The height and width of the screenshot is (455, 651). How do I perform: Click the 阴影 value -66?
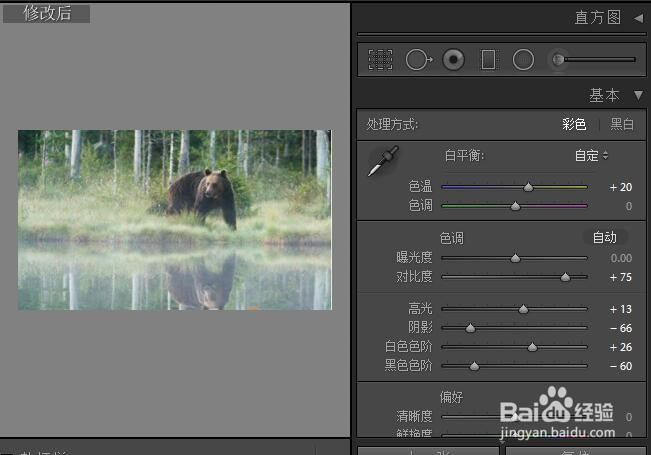621,328
